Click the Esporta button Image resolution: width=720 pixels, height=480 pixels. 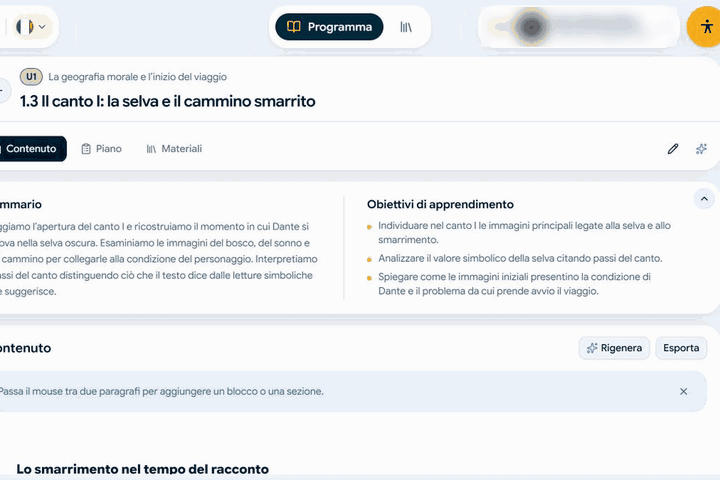[681, 348]
